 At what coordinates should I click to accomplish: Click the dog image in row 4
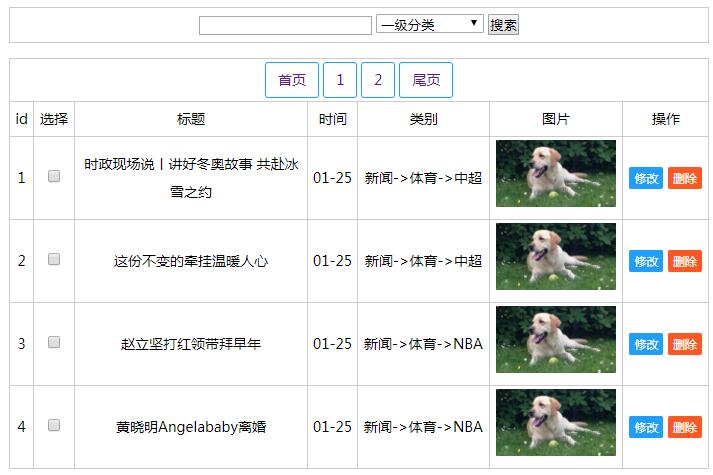click(x=556, y=422)
